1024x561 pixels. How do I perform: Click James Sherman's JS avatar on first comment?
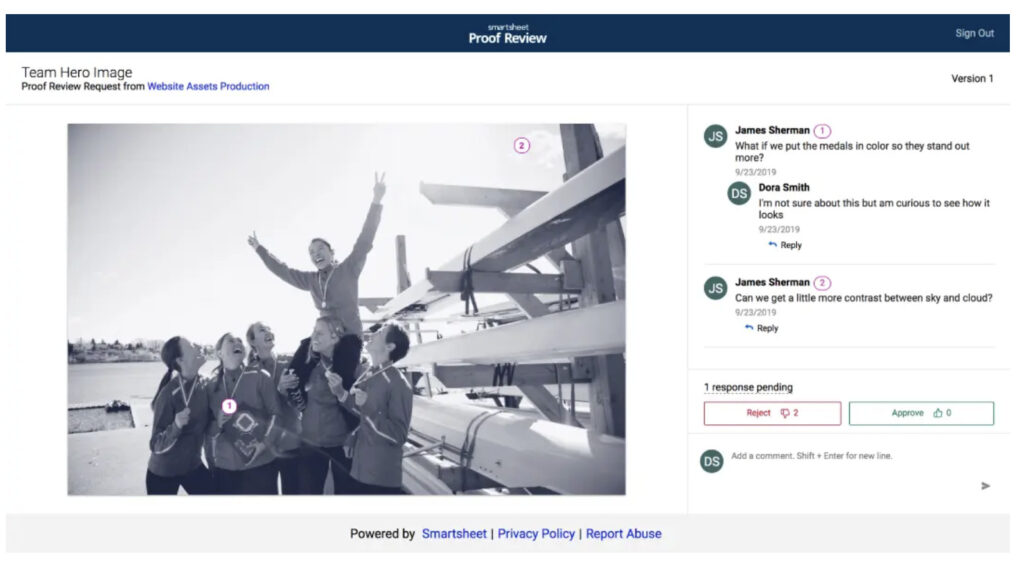(715, 136)
